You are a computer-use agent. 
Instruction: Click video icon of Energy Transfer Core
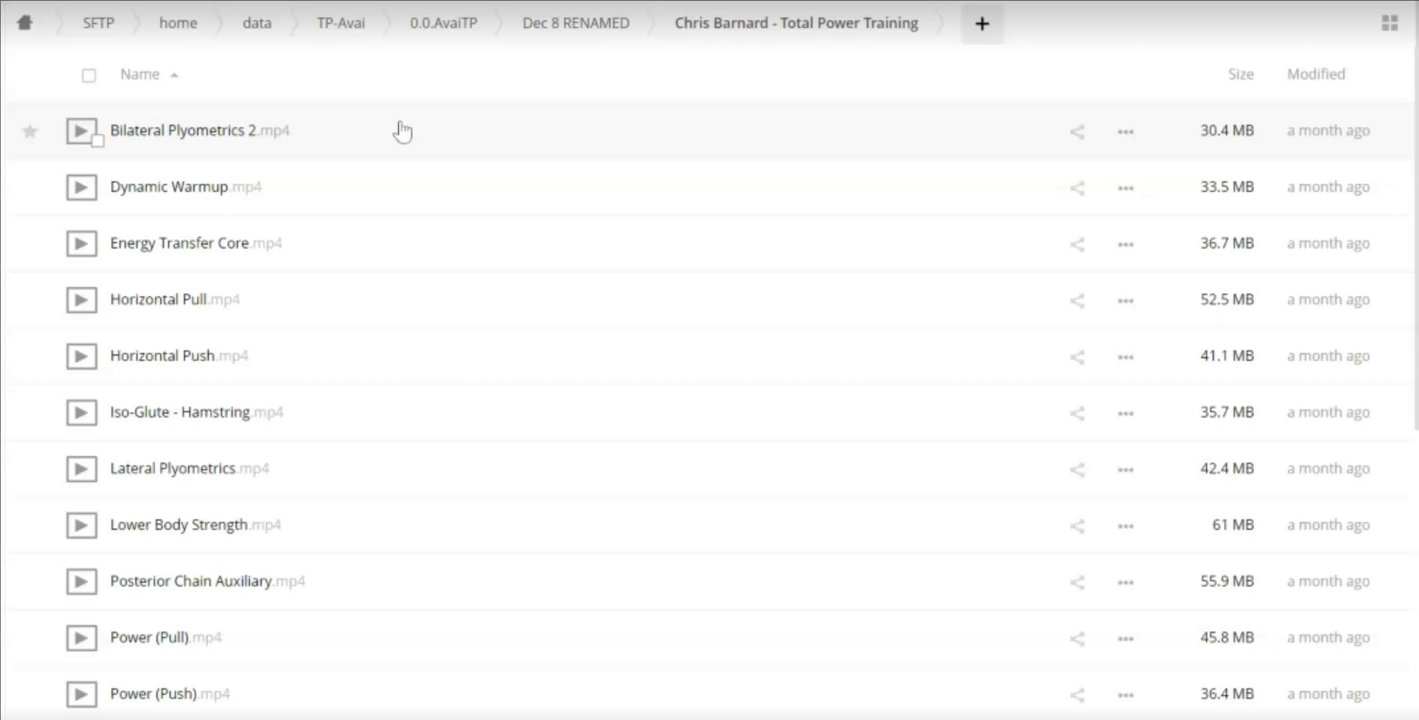tap(81, 243)
